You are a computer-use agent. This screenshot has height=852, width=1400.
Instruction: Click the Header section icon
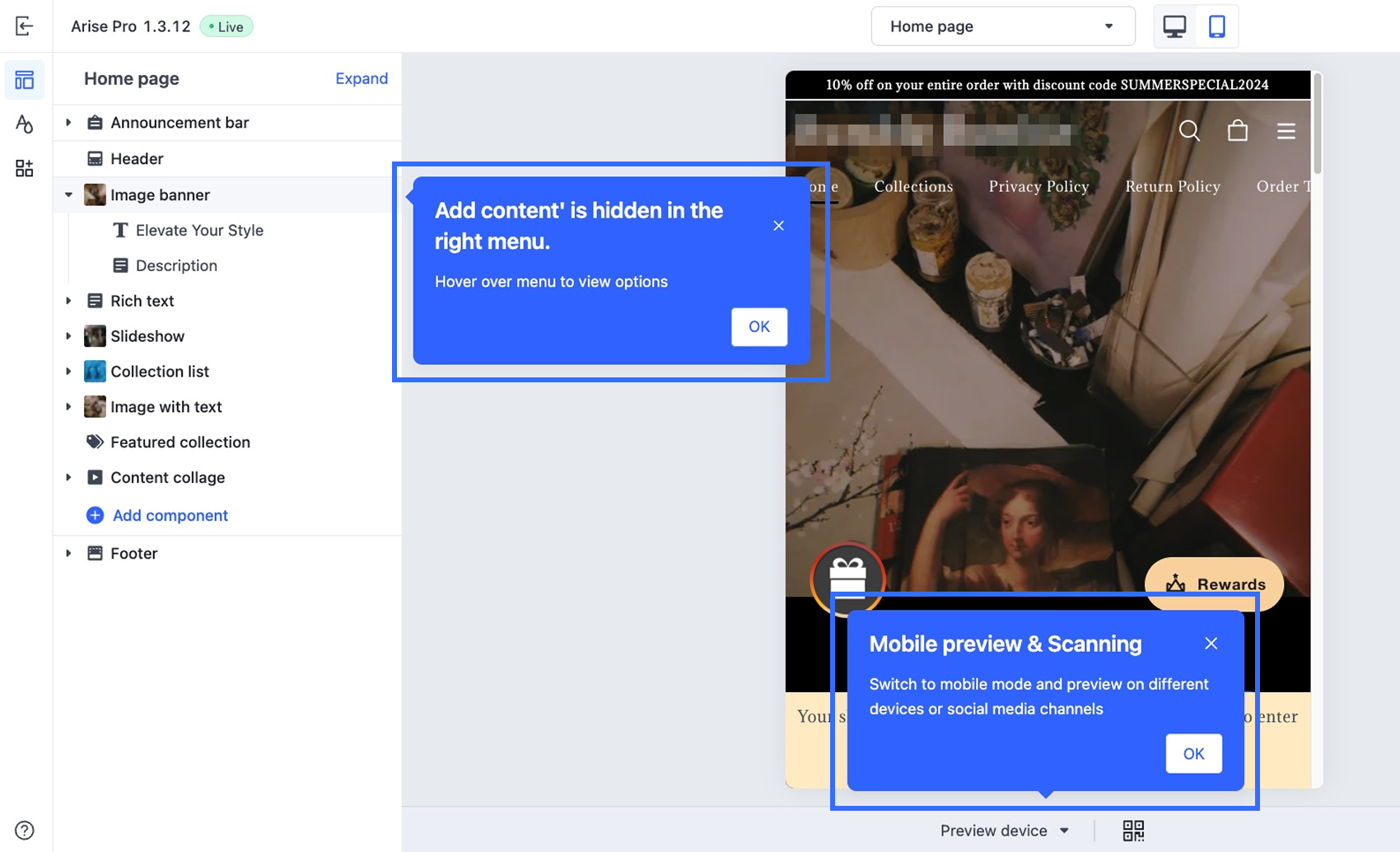(96, 158)
